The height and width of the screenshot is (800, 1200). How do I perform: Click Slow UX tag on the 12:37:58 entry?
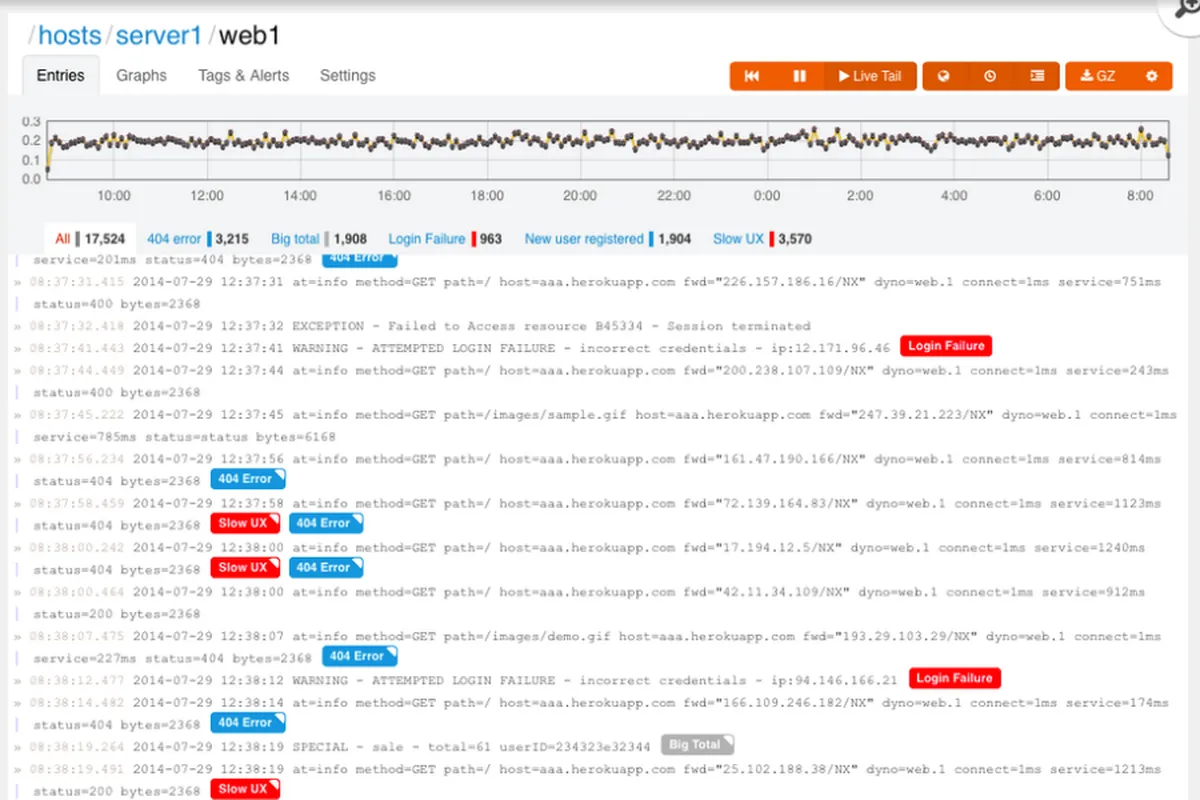[246, 523]
